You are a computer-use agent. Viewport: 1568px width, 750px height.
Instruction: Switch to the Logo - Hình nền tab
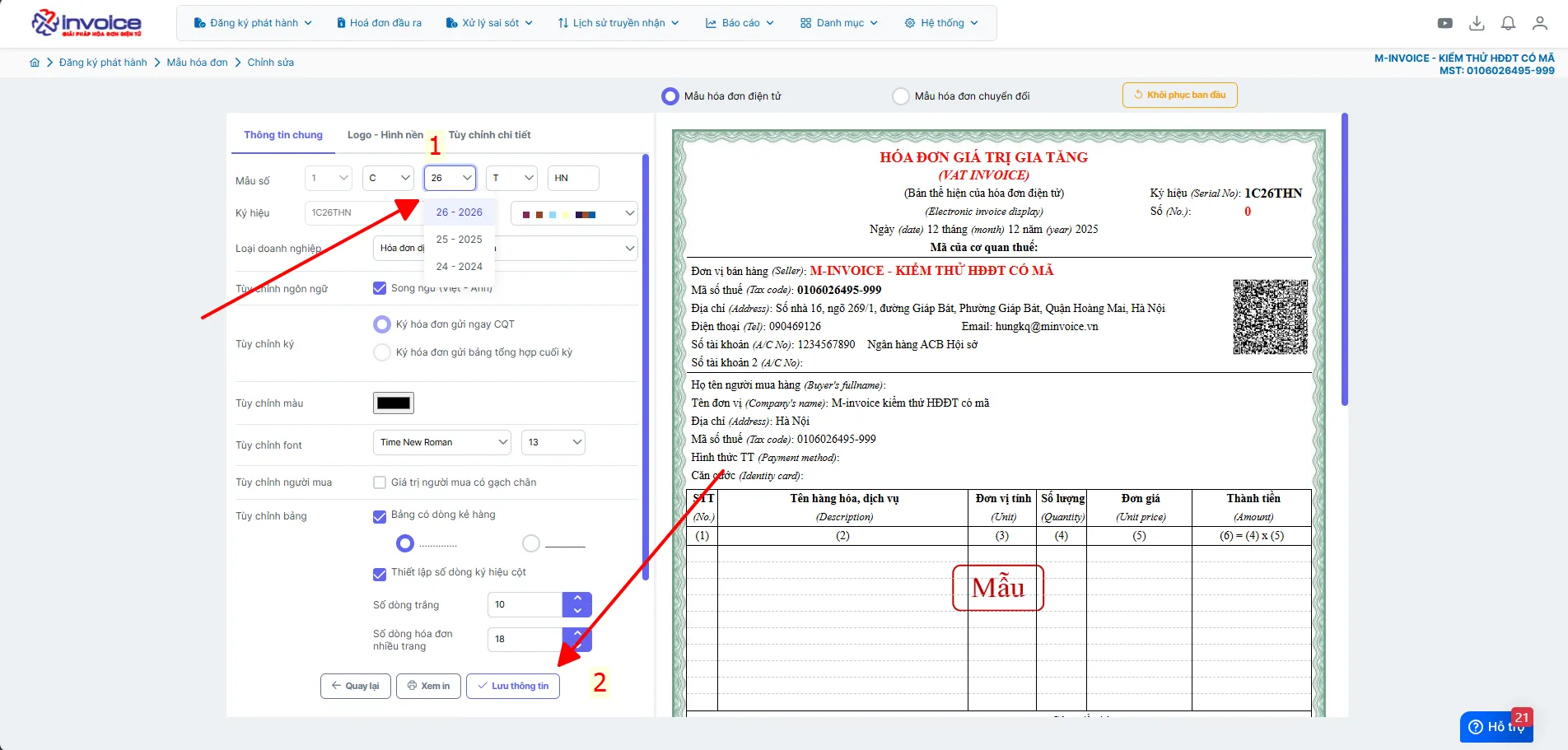point(385,135)
